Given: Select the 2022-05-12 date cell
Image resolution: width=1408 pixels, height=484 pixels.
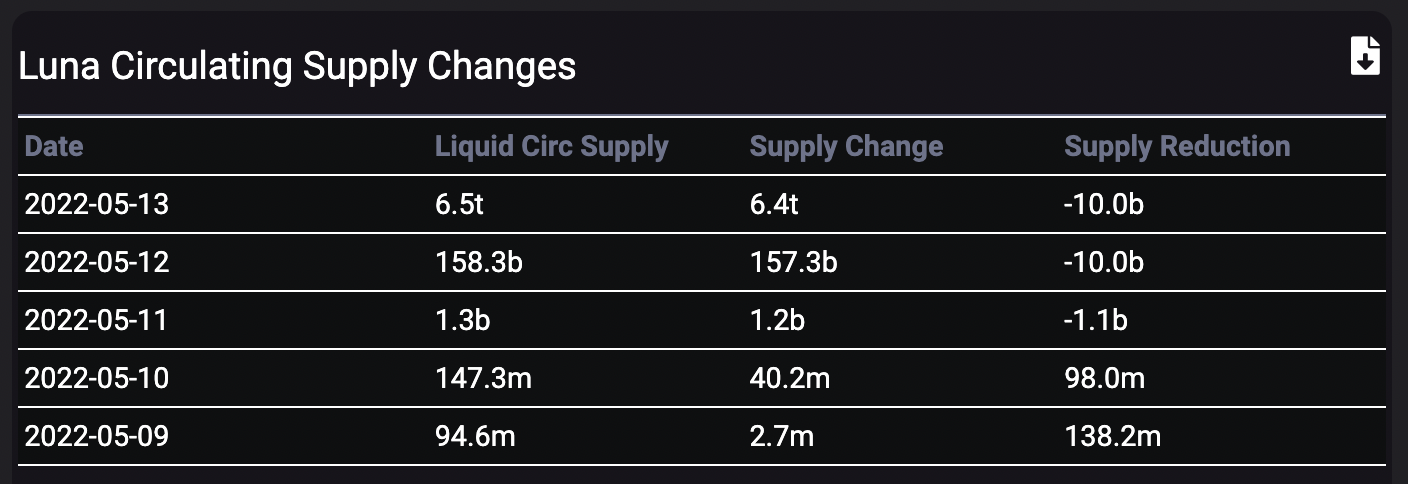Looking at the screenshot, I should (x=97, y=262).
